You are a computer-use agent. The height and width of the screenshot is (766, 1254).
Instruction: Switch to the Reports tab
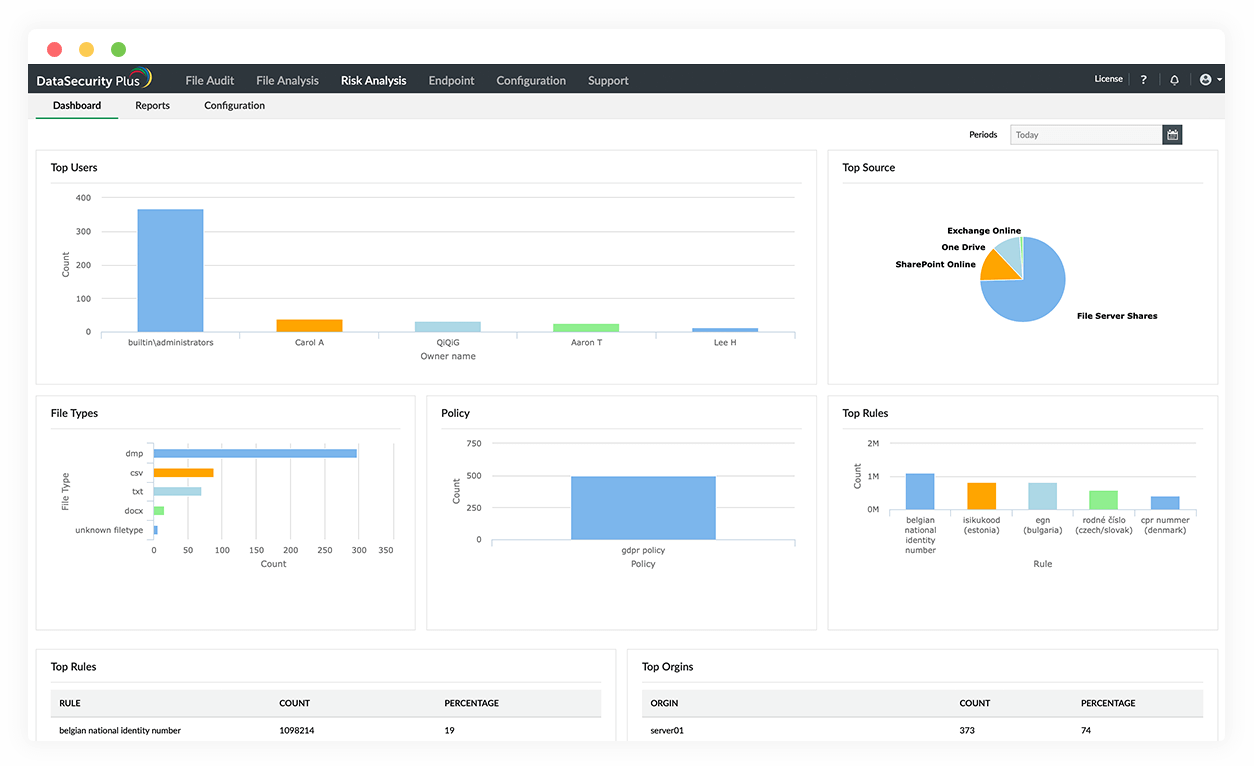[x=152, y=105]
